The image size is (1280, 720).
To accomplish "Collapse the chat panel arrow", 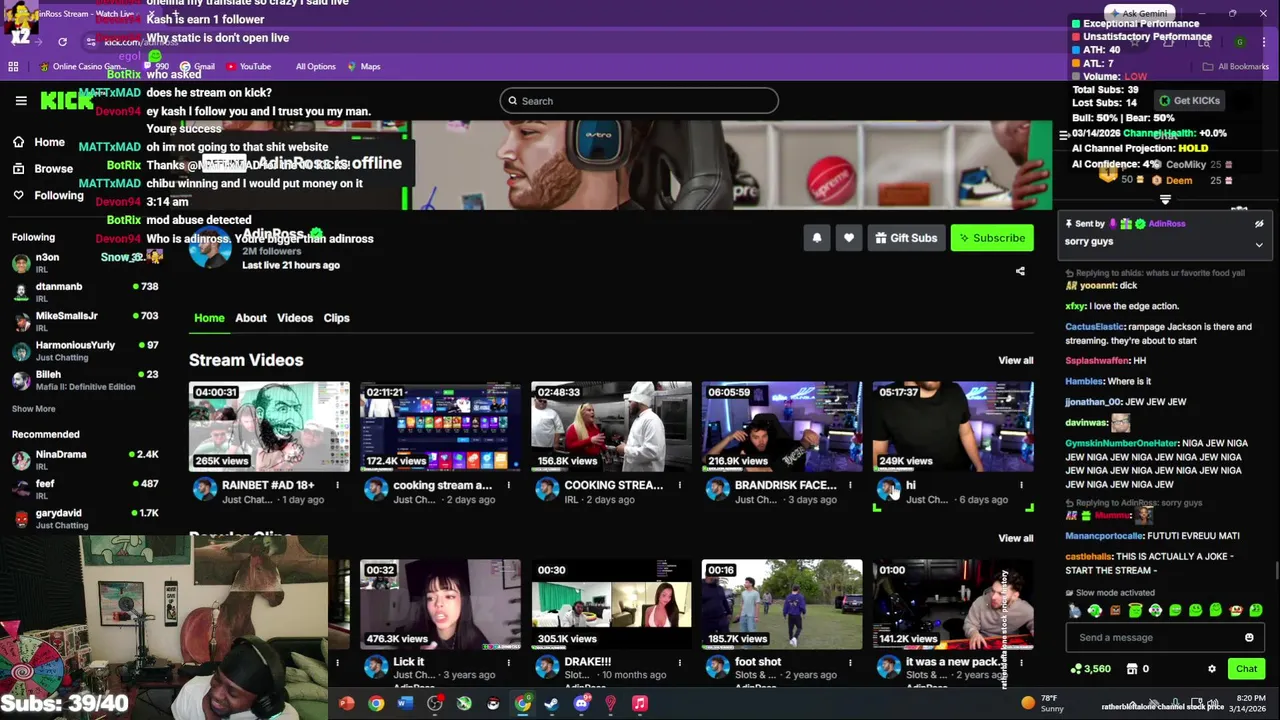I will pos(1064,135).
